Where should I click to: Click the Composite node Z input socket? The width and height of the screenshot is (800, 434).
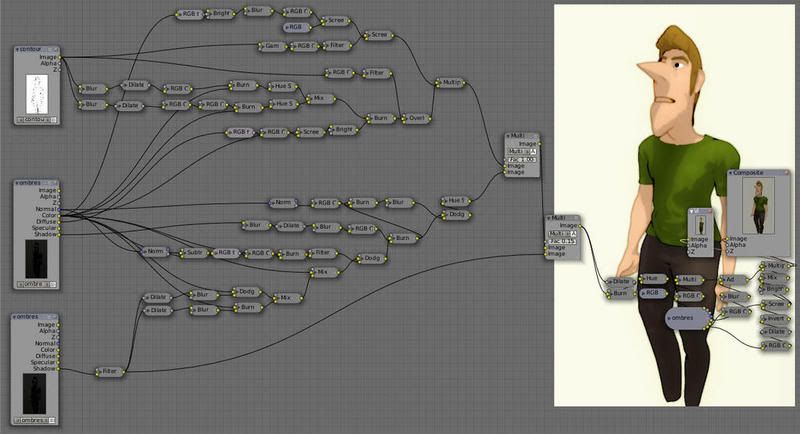[727, 251]
